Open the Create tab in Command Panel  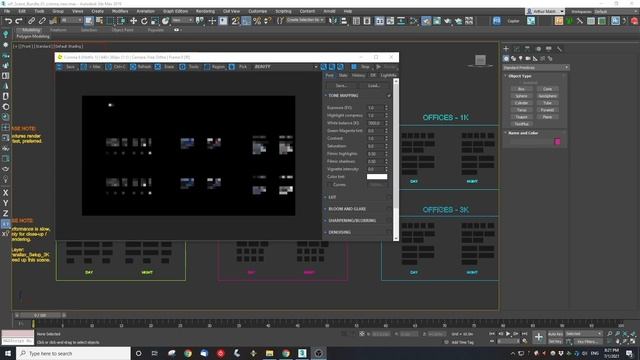coord(506,49)
